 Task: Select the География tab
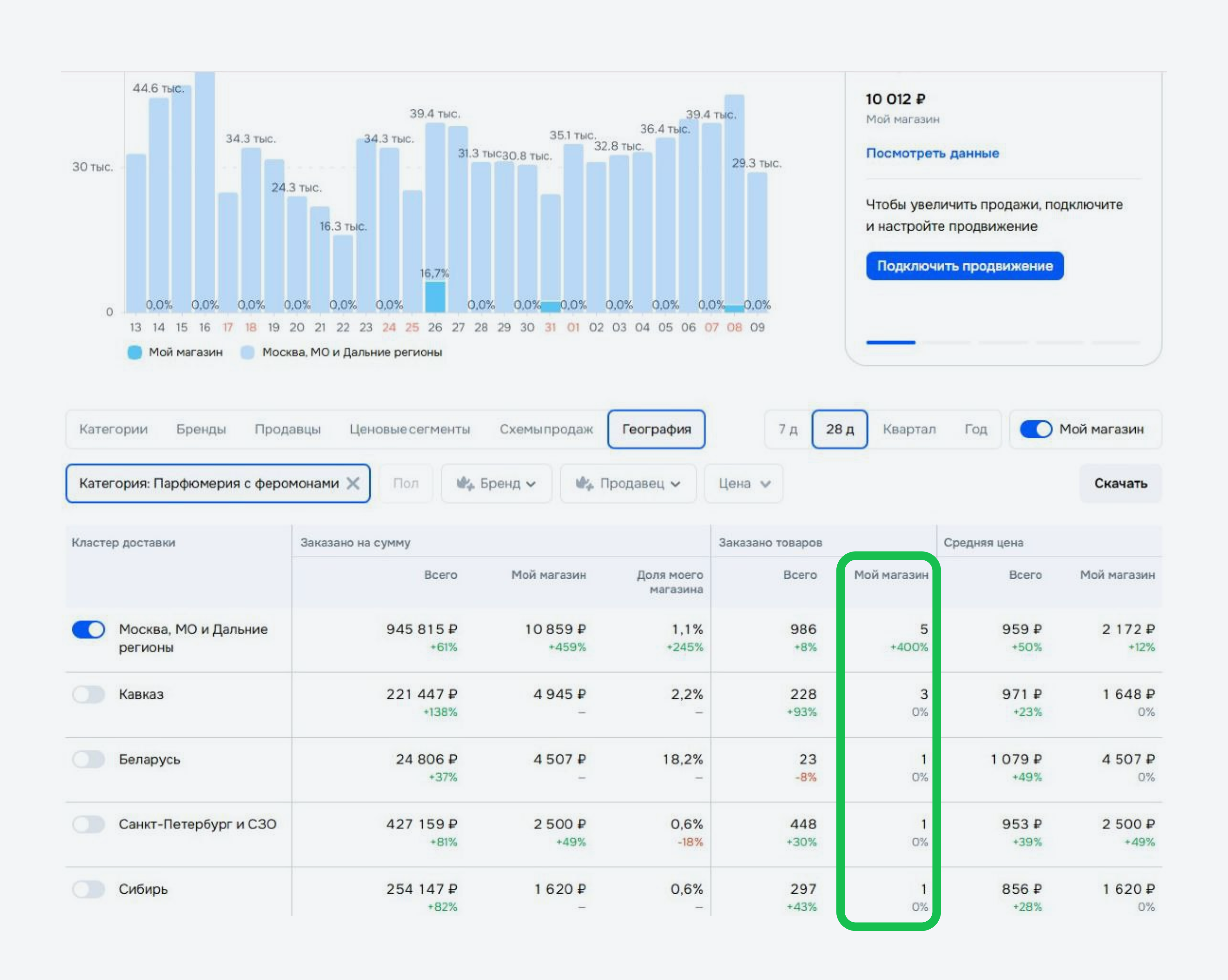click(657, 429)
